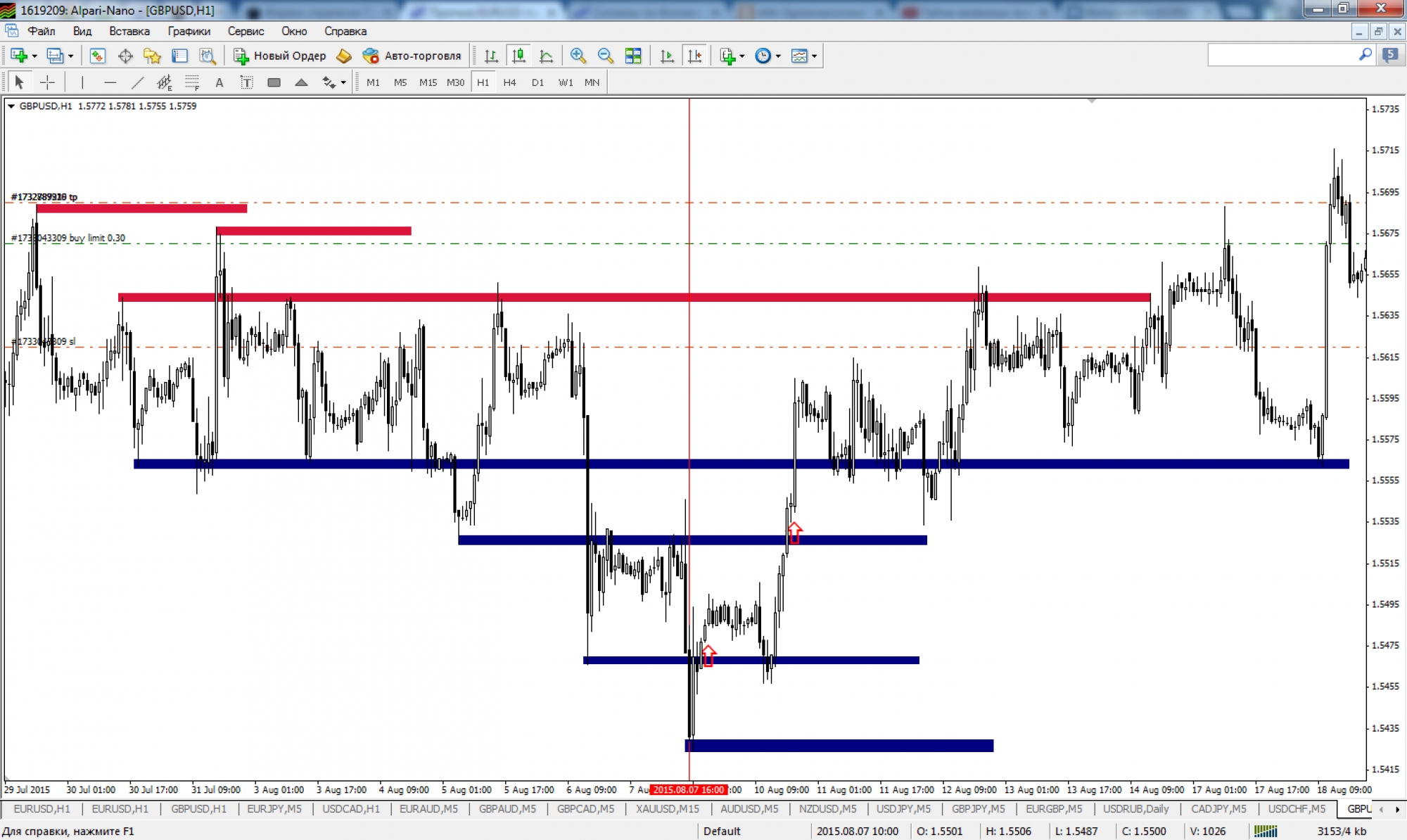Select the crosshair tool
The height and width of the screenshot is (840, 1407).
pos(47,82)
